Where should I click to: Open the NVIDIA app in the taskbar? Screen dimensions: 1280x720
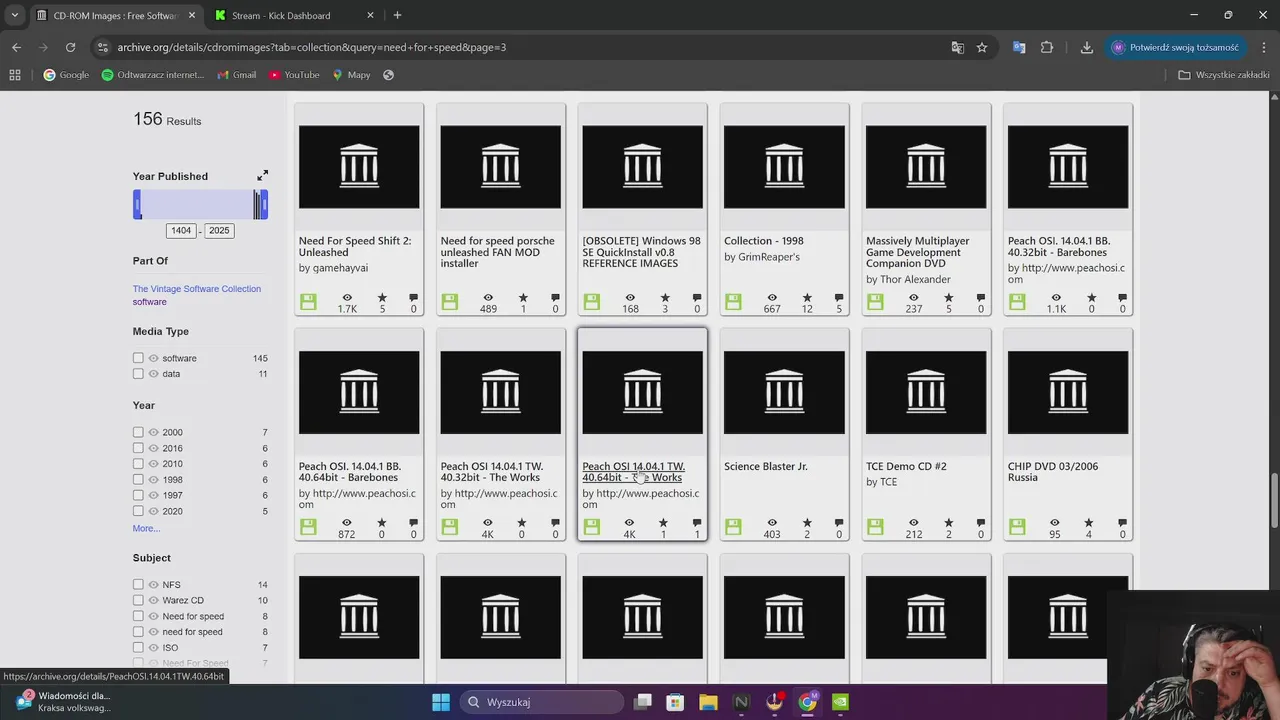(x=841, y=702)
